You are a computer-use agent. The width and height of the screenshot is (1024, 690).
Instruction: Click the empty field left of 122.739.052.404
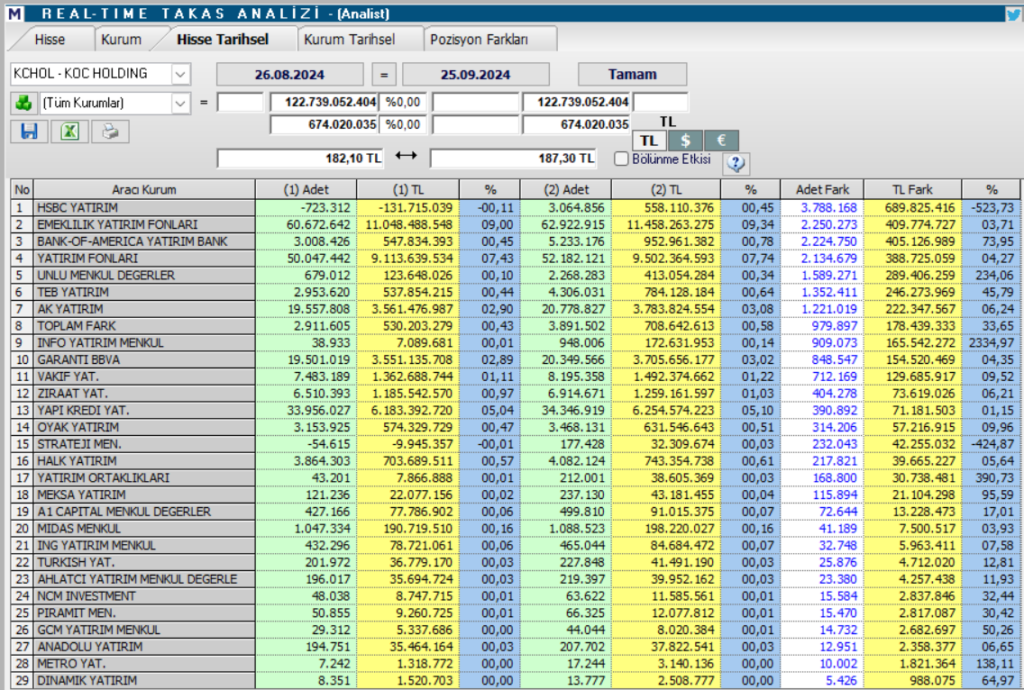240,102
